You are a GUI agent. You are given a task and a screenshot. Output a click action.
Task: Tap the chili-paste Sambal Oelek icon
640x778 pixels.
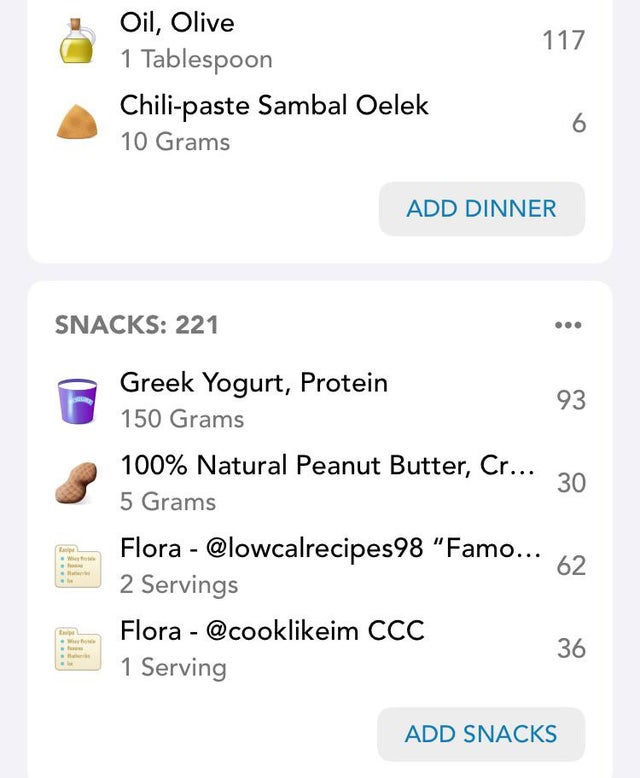(77, 122)
